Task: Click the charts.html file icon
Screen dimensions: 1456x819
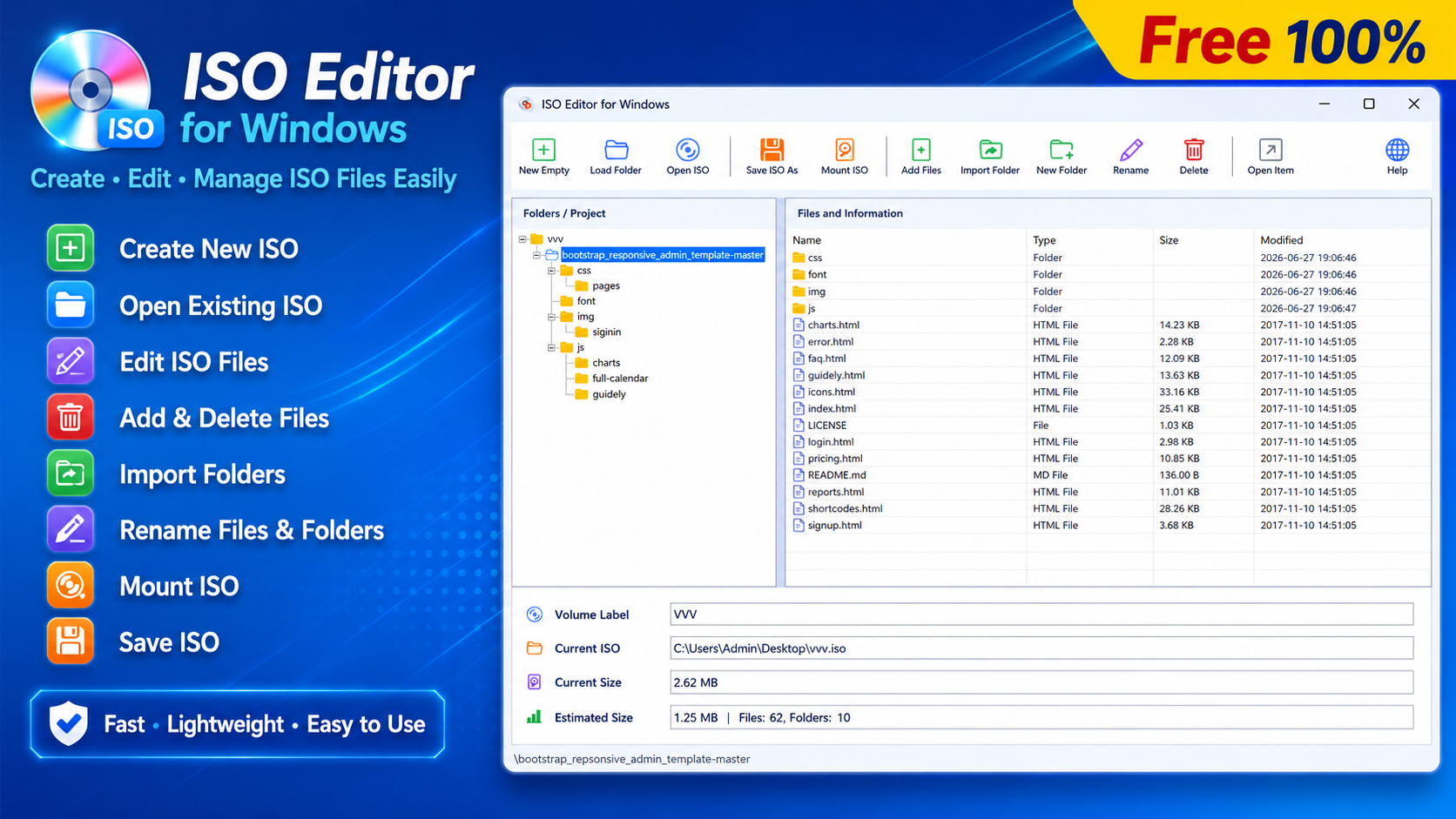Action: click(x=799, y=325)
